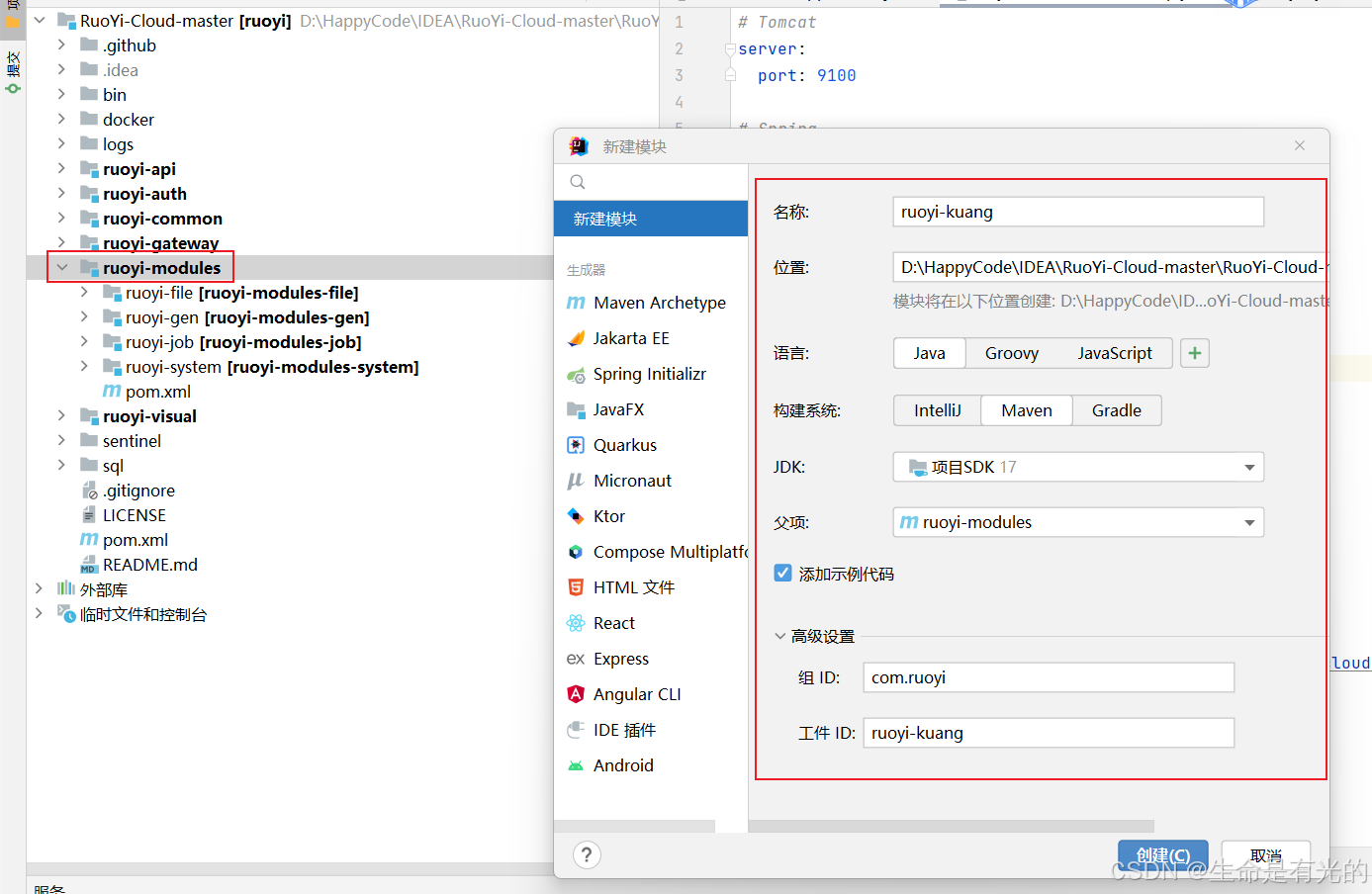This screenshot has width=1372, height=894.
Task: Expand the .github folder
Action: point(61,45)
